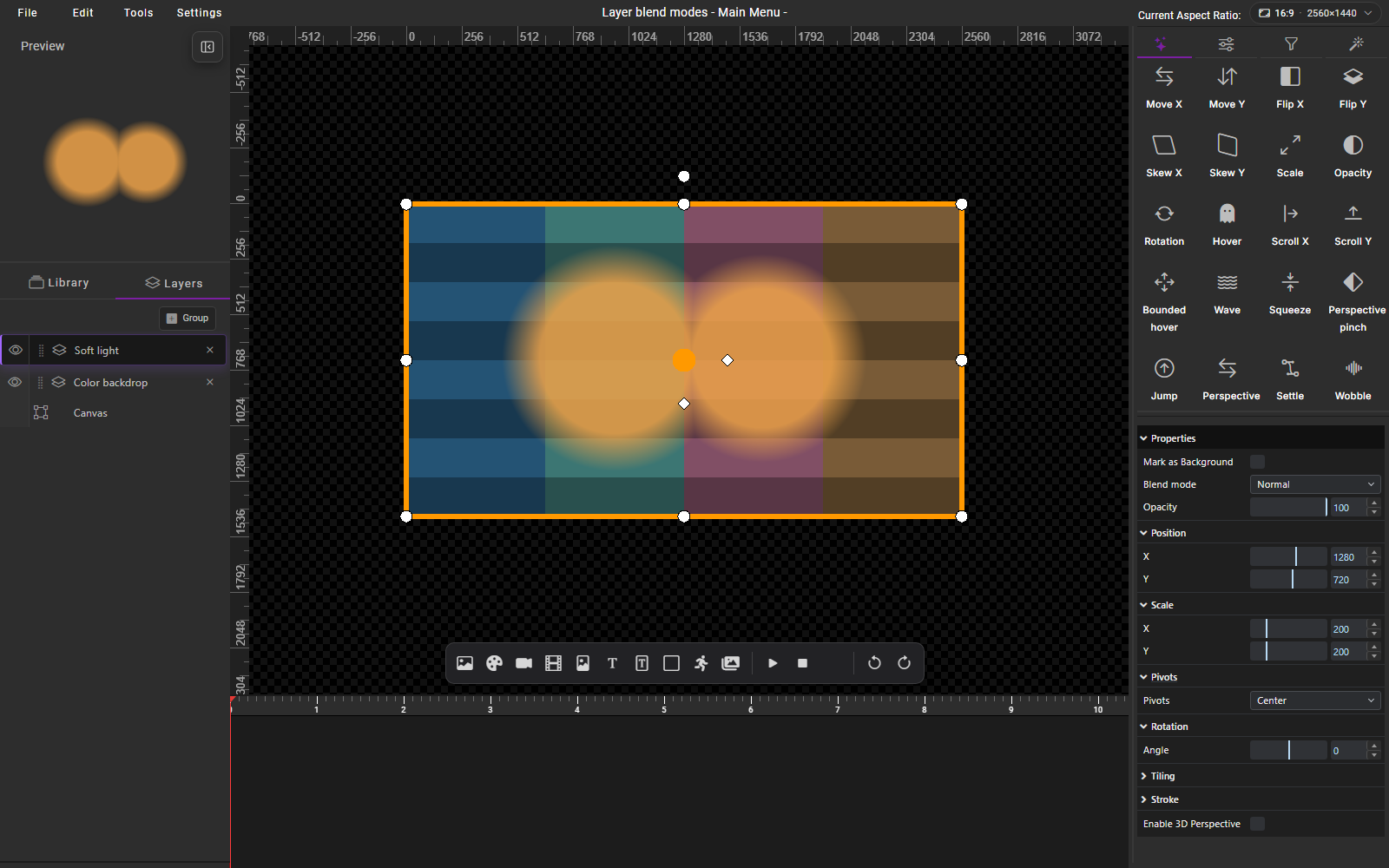Viewport: 1389px width, 868px height.
Task: Add a video camera element
Action: tap(523, 663)
